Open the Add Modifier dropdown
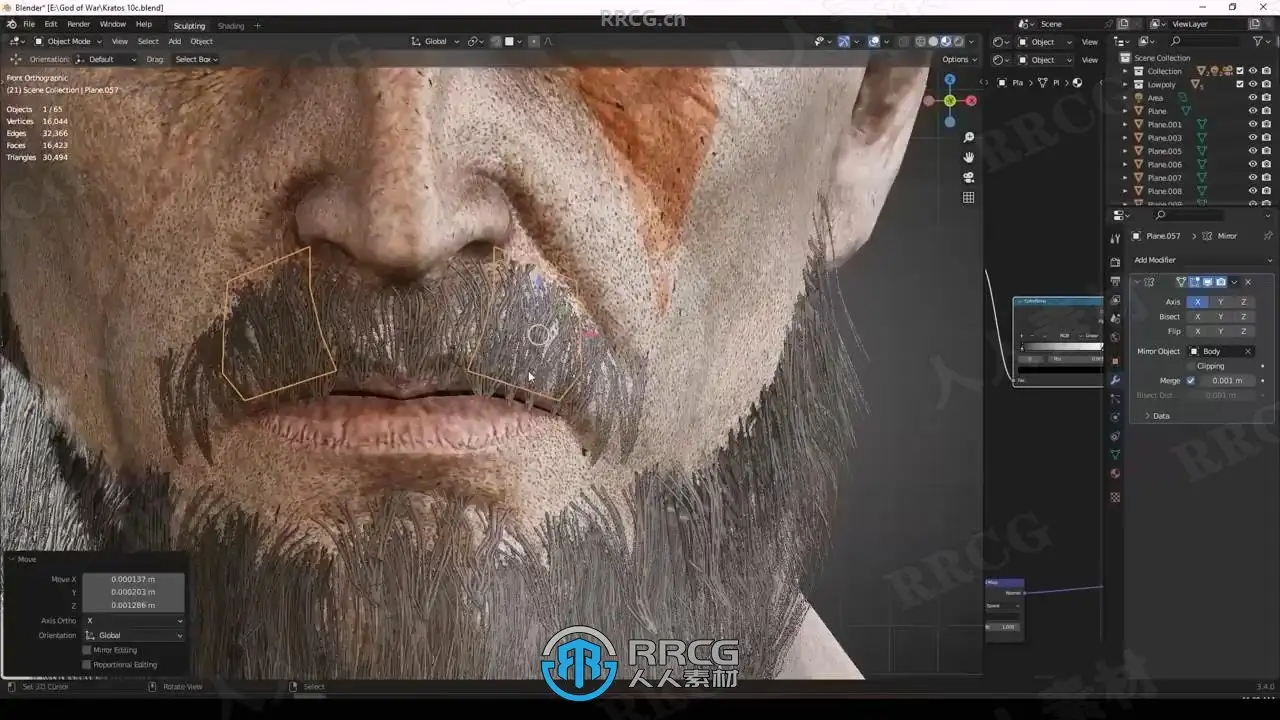The height and width of the screenshot is (720, 1280). point(1202,260)
